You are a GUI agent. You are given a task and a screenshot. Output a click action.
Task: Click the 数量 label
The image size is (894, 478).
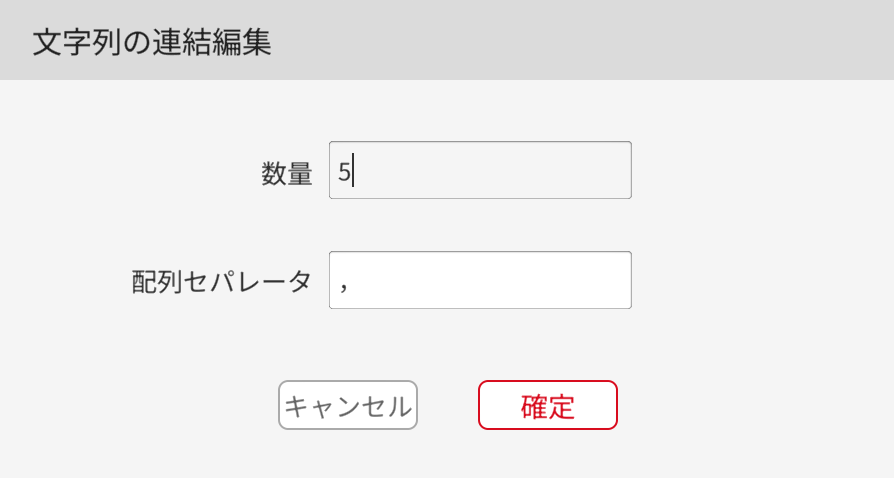287,174
